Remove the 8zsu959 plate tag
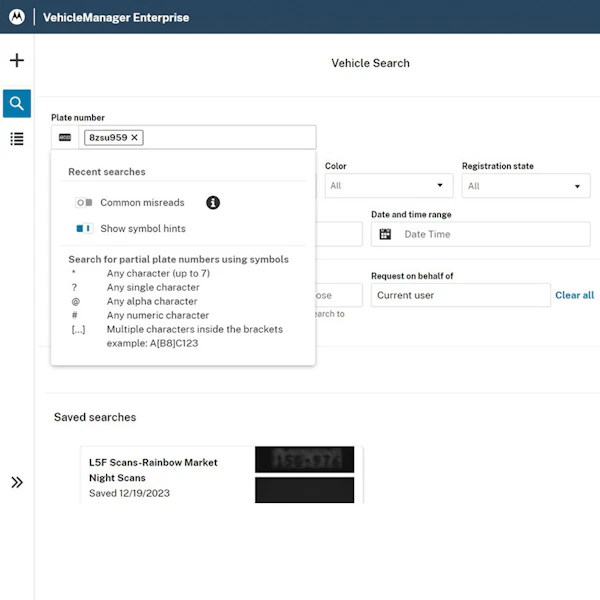The height and width of the screenshot is (600, 600). pos(134,137)
